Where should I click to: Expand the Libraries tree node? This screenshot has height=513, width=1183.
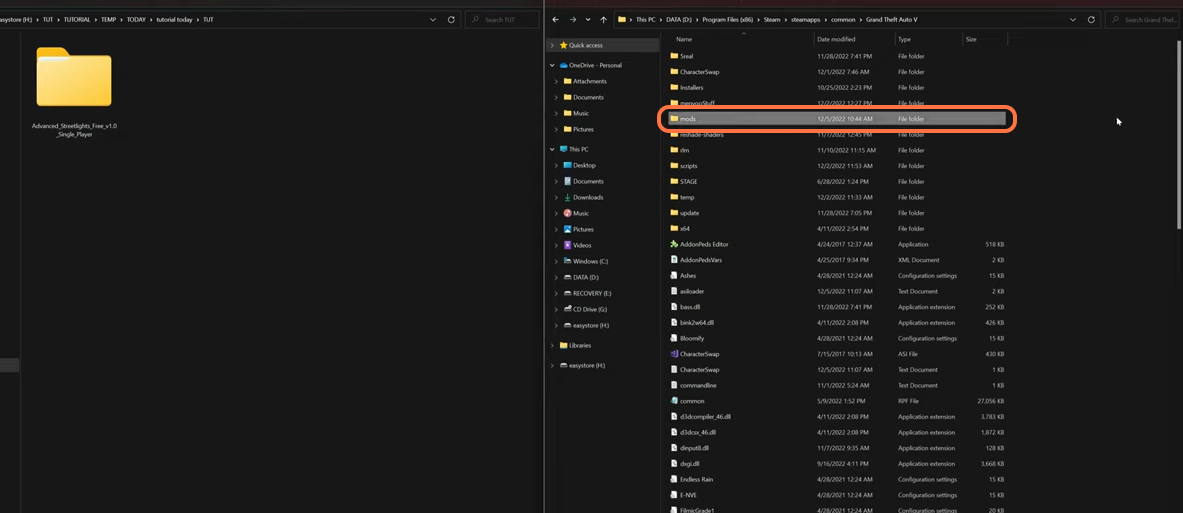tap(552, 345)
